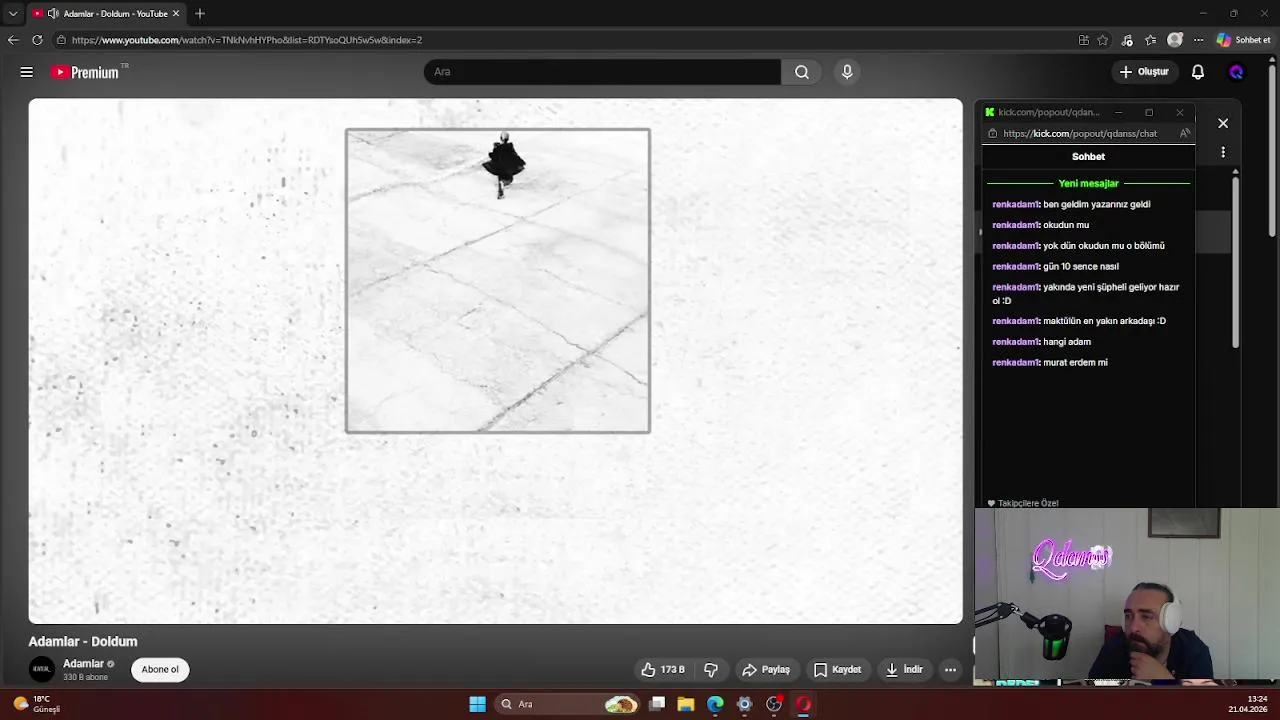Open File Explorer from the taskbar

pyautogui.click(x=686, y=704)
